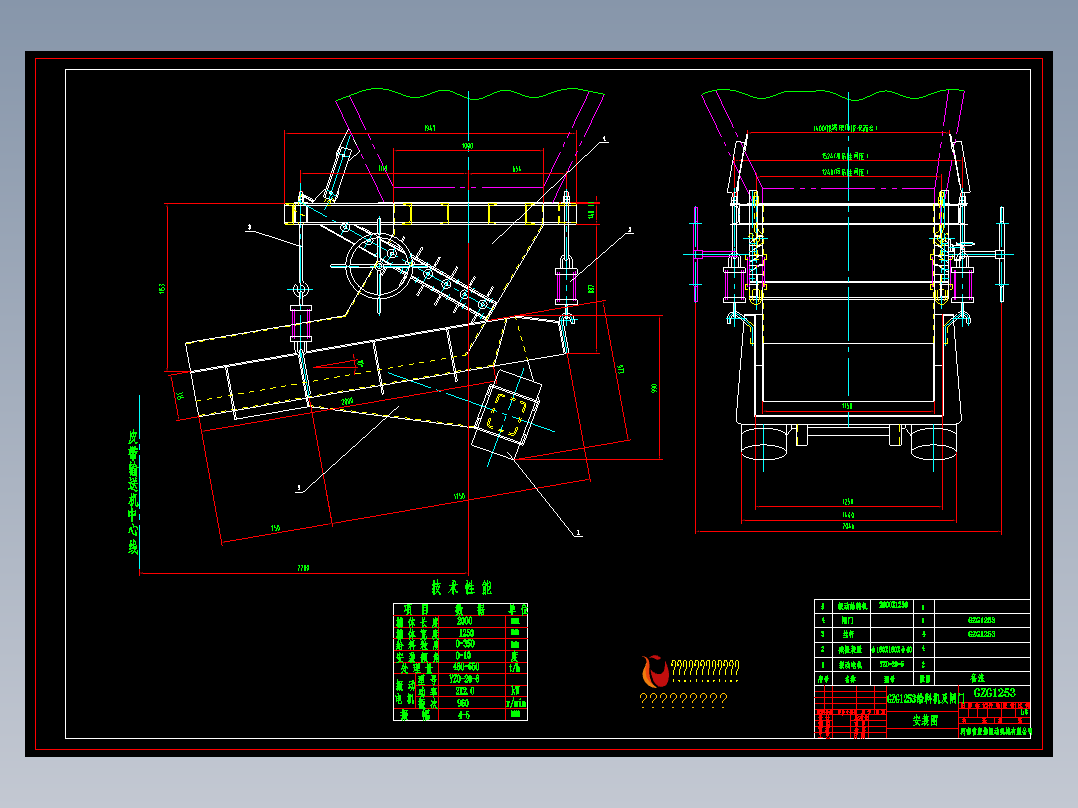Viewport: 1078px width, 808px height.
Task: Select the 0-10 angle value
Action: point(464,656)
